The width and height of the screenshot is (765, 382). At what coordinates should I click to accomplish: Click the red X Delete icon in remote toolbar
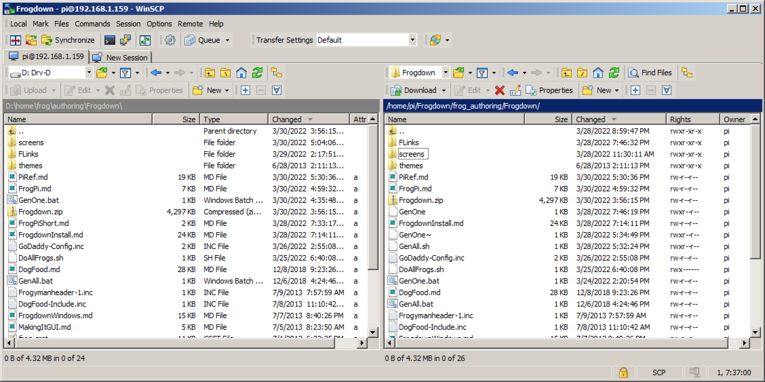499,90
